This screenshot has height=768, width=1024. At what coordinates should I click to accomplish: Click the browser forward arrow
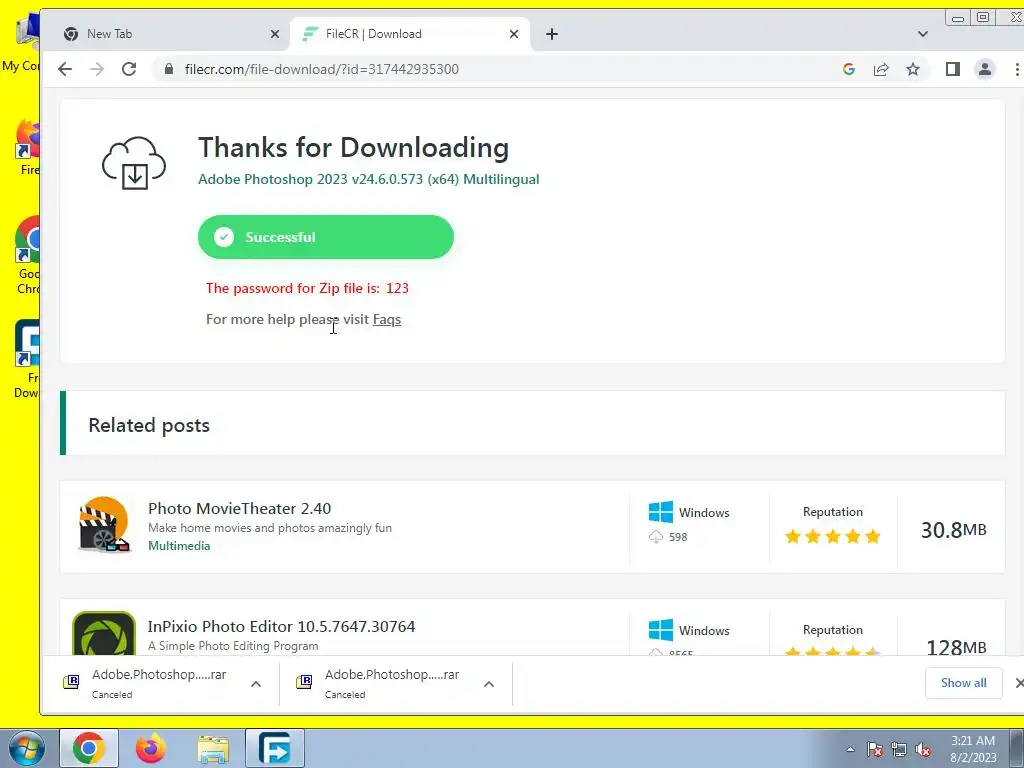[x=97, y=69]
